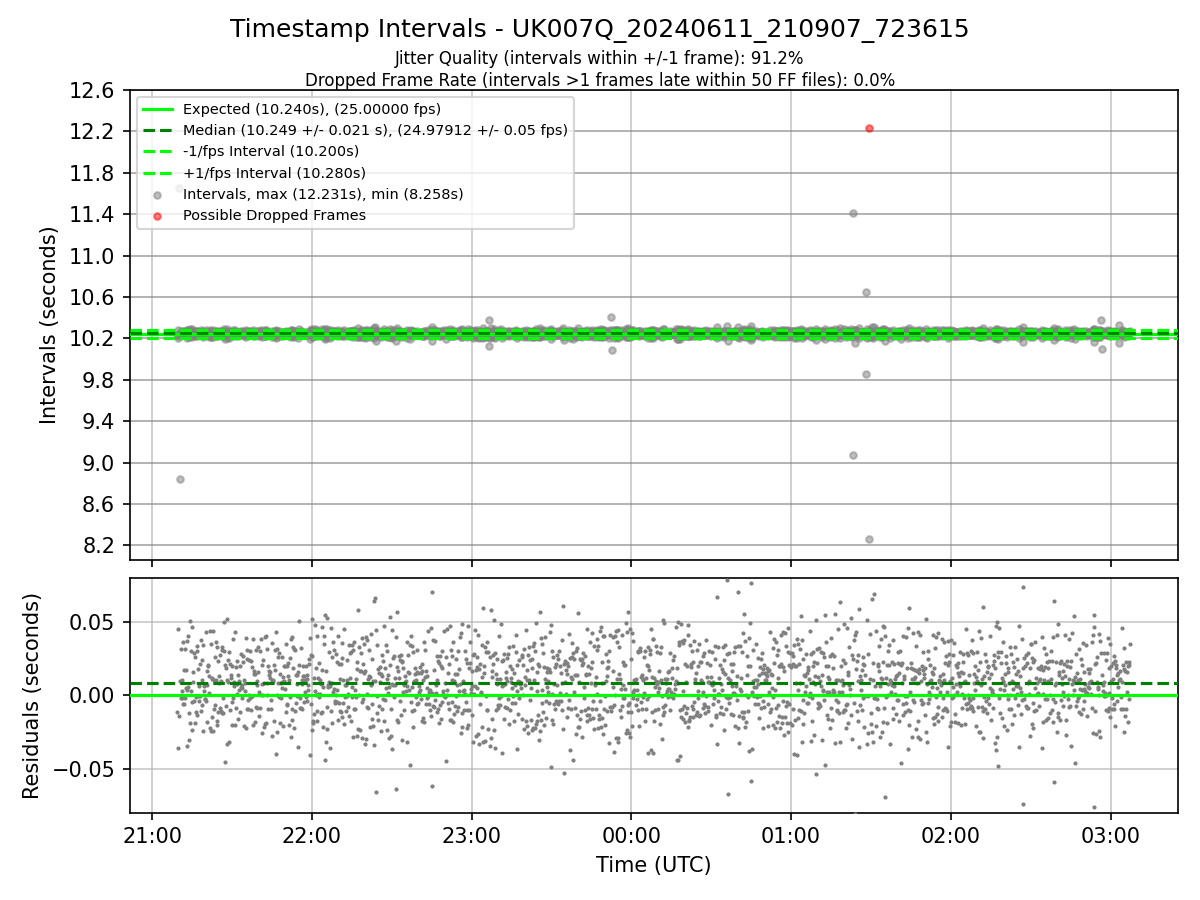
Task: Click the '8.2' y-axis tick label
Action: point(99,545)
